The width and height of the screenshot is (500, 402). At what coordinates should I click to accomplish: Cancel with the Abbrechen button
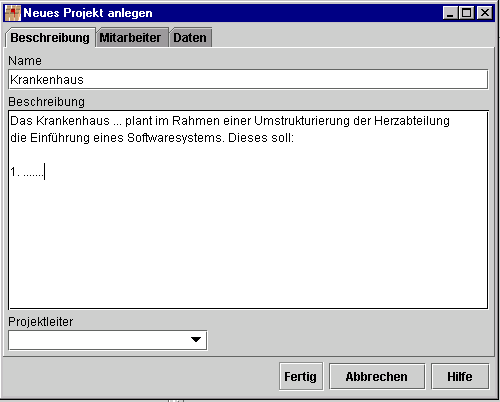pyautogui.click(x=377, y=377)
